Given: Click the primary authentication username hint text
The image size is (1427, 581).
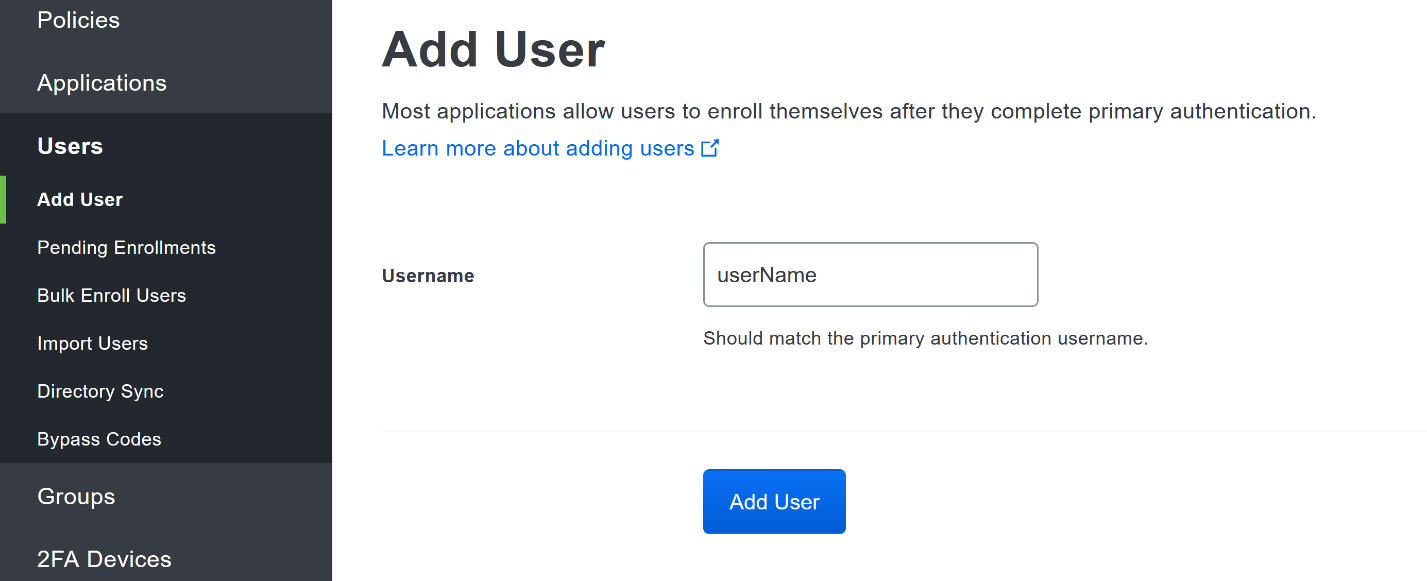Looking at the screenshot, I should tap(925, 339).
